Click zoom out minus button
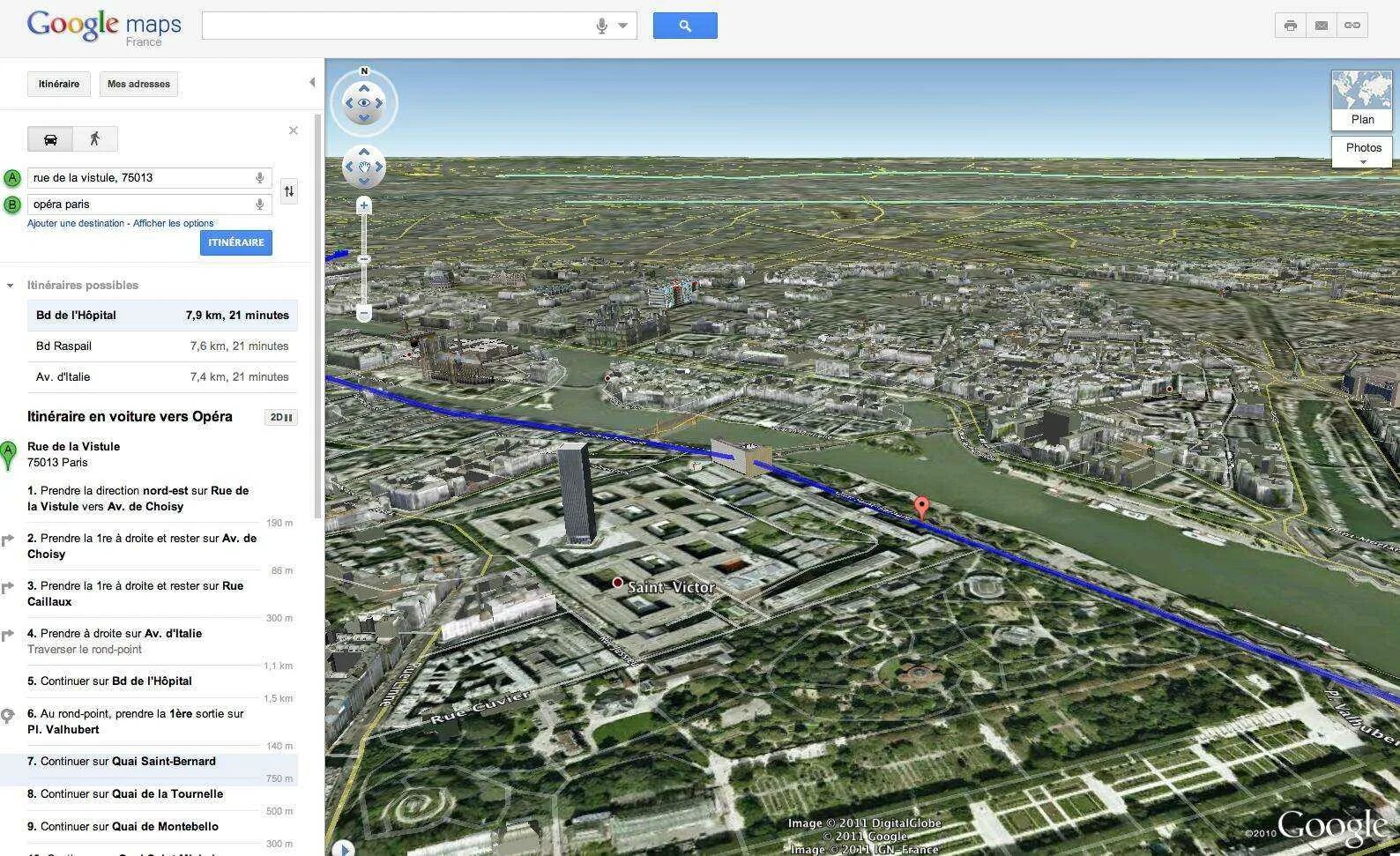Screen dimensions: 1400x856 (x=364, y=313)
